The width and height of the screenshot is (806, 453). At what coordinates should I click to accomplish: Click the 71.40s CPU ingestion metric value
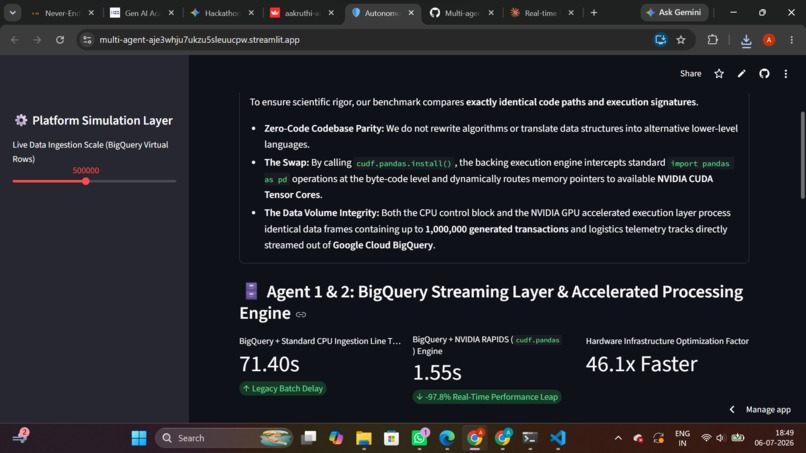point(269,364)
